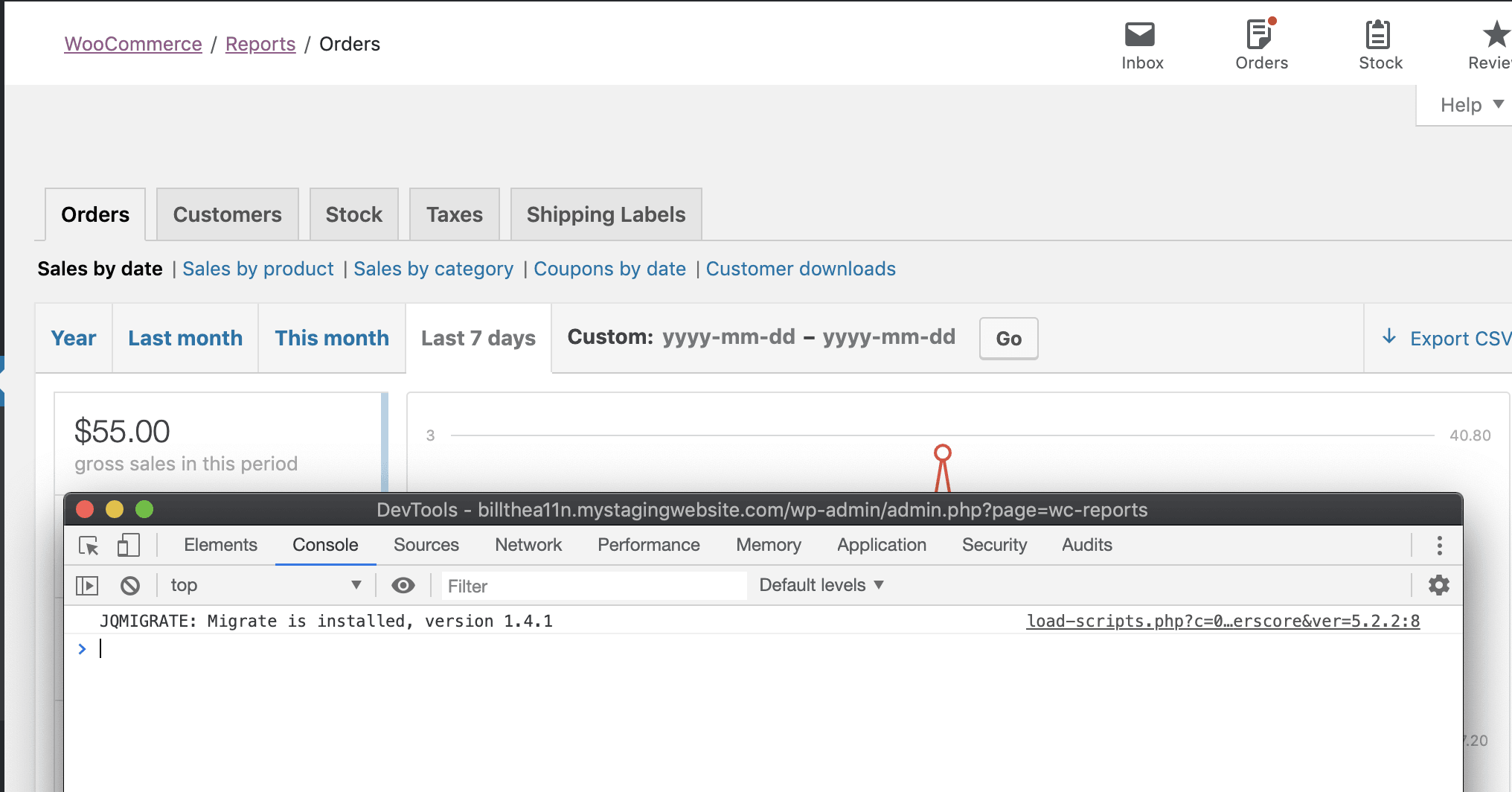Viewport: 1512px width, 792px height.
Task: Open DevTools console settings gear
Action: tap(1439, 585)
